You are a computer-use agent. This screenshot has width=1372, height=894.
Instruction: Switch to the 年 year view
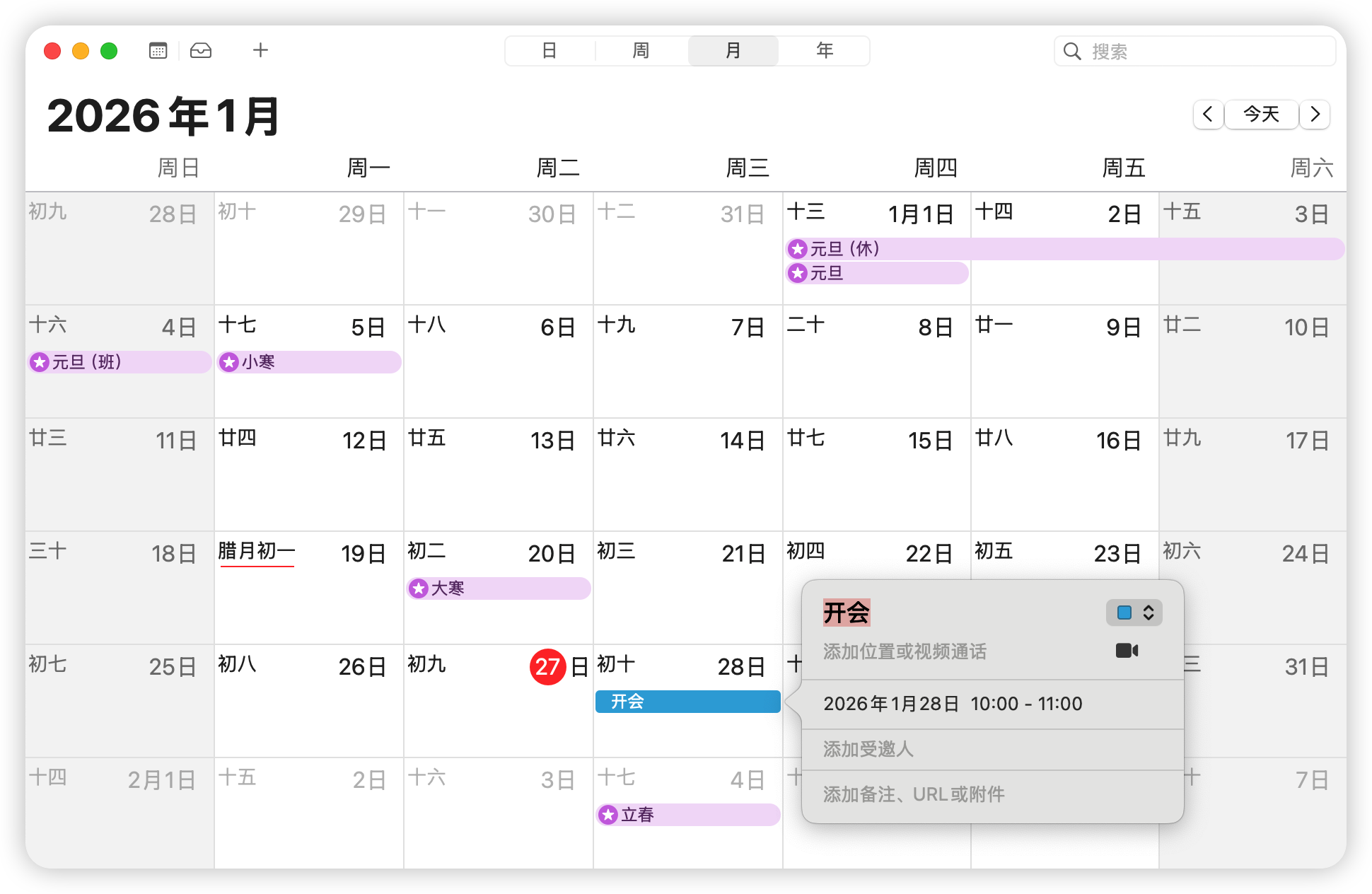pos(825,51)
